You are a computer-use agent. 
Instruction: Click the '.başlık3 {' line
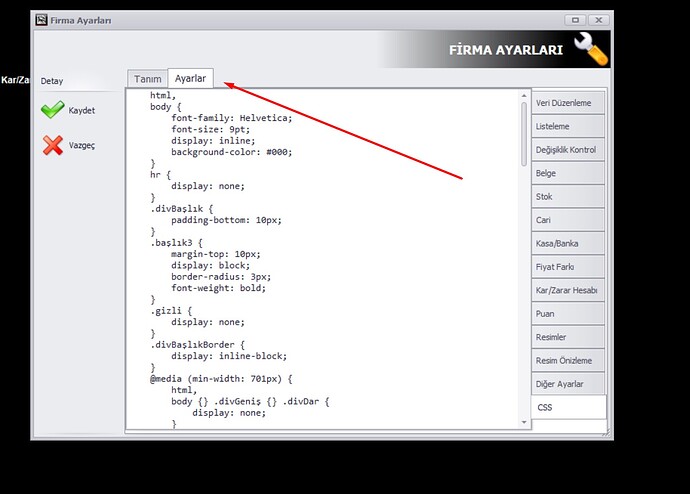pos(176,243)
